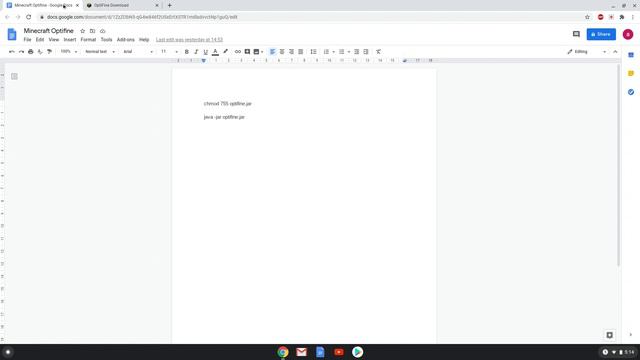Insert a link using link icon
The width and height of the screenshot is (640, 360).
click(238, 52)
